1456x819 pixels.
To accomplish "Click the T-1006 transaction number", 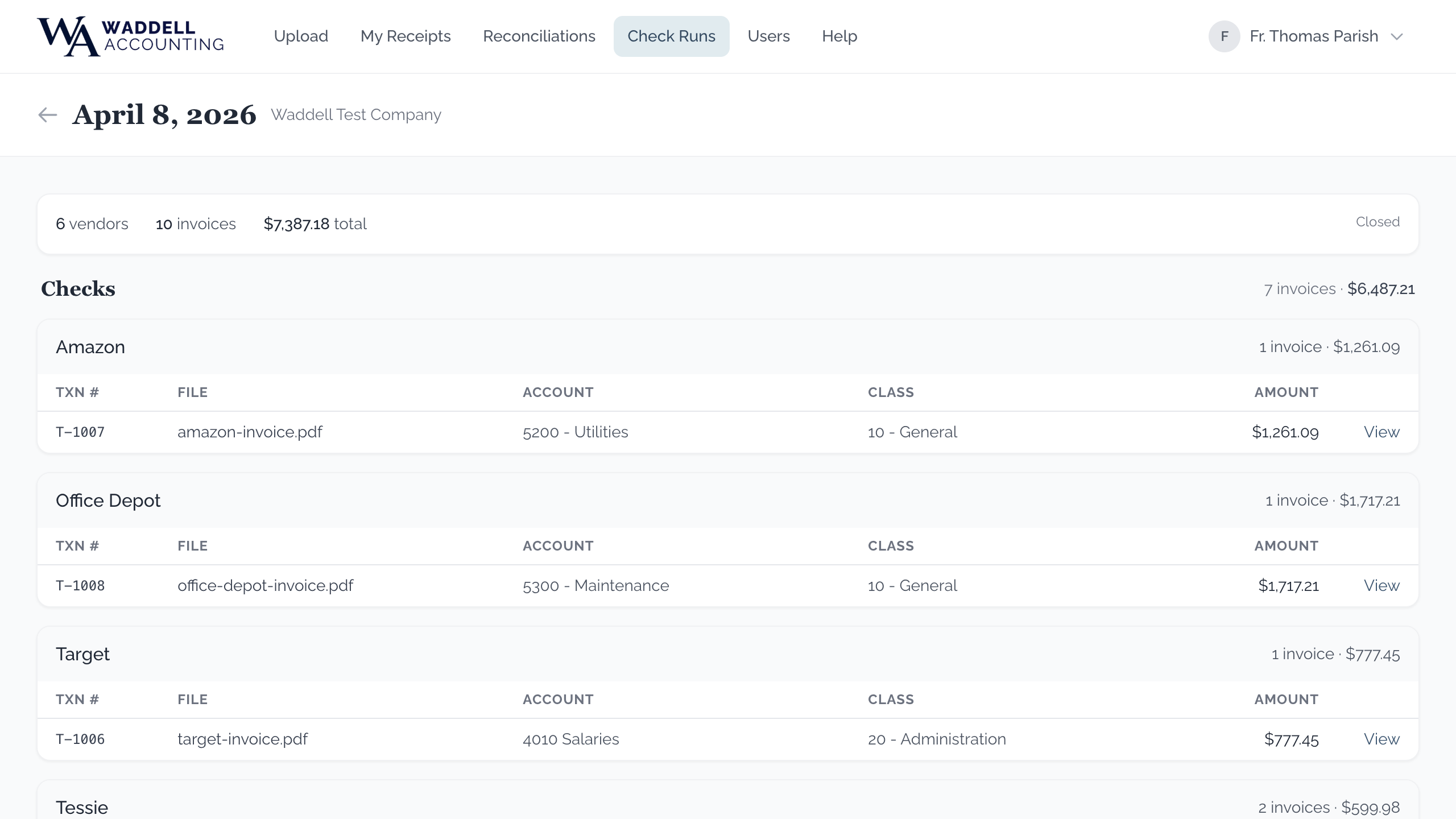I will click(80, 739).
